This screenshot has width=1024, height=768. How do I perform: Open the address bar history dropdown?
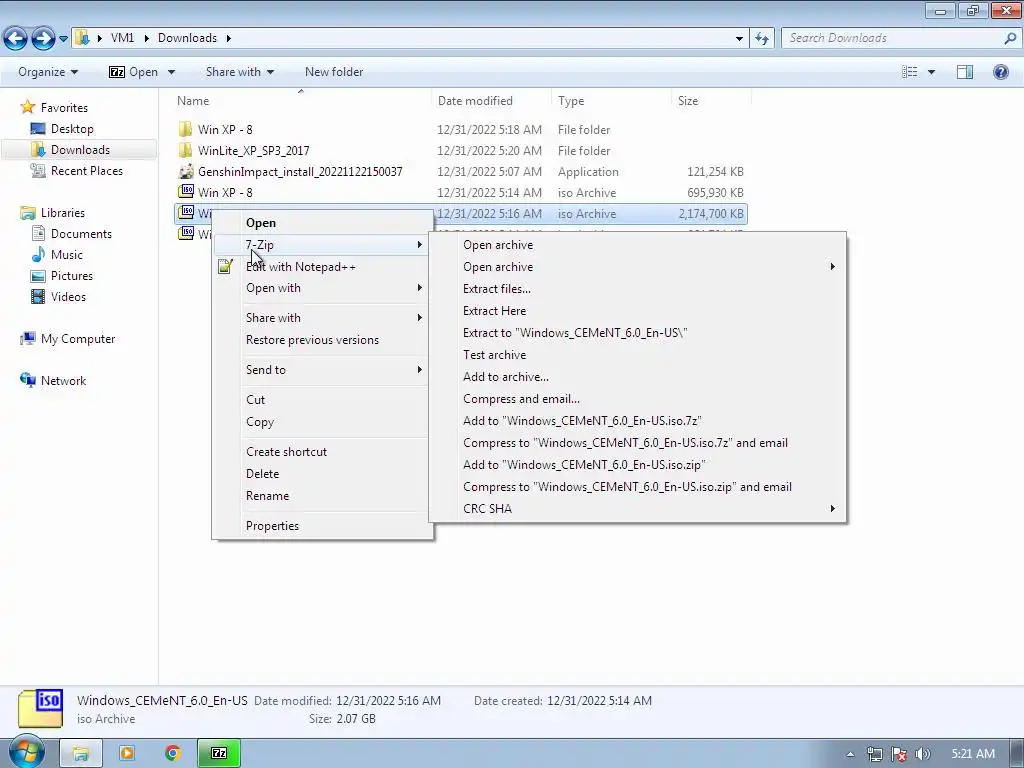tap(739, 39)
